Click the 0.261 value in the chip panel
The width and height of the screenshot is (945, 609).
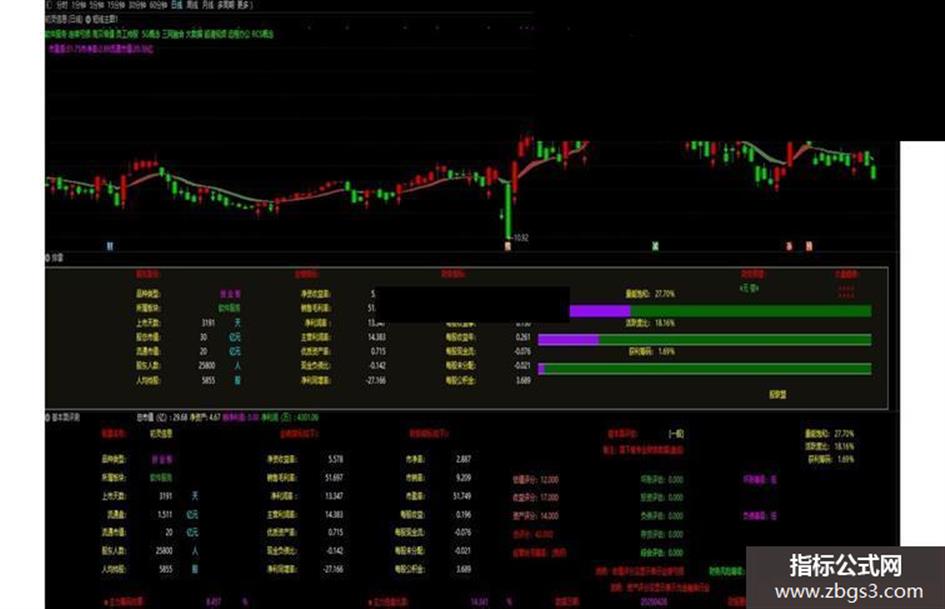[x=523, y=337]
